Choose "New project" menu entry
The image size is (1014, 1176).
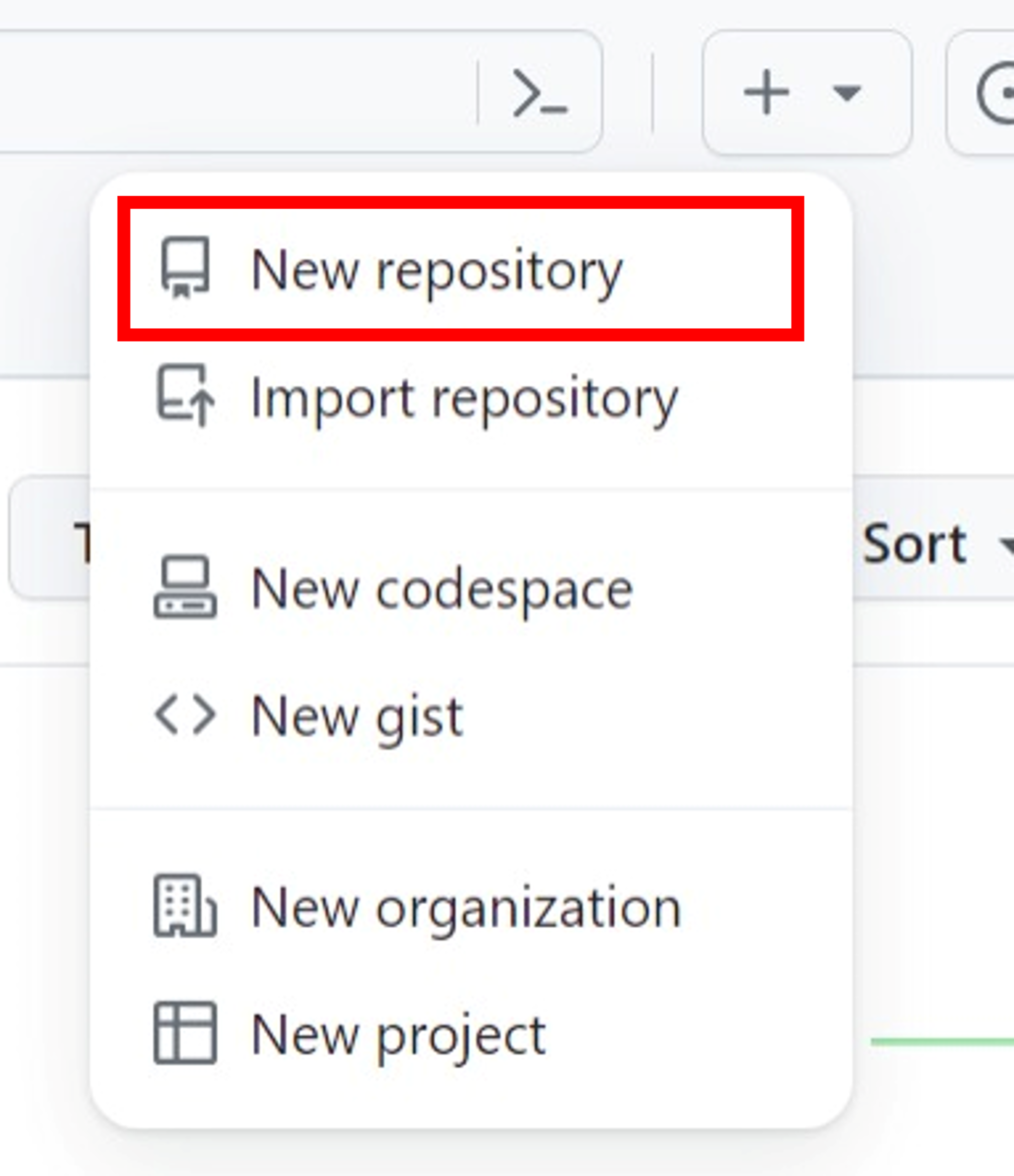[x=398, y=1036]
